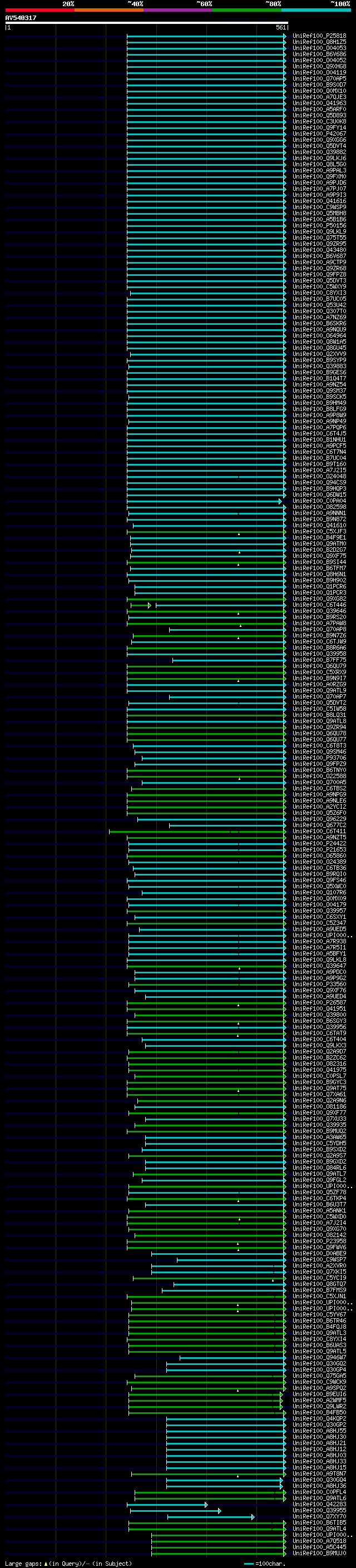
Task: Click the UniRef100_B7FF75 label
Action: [319, 660]
